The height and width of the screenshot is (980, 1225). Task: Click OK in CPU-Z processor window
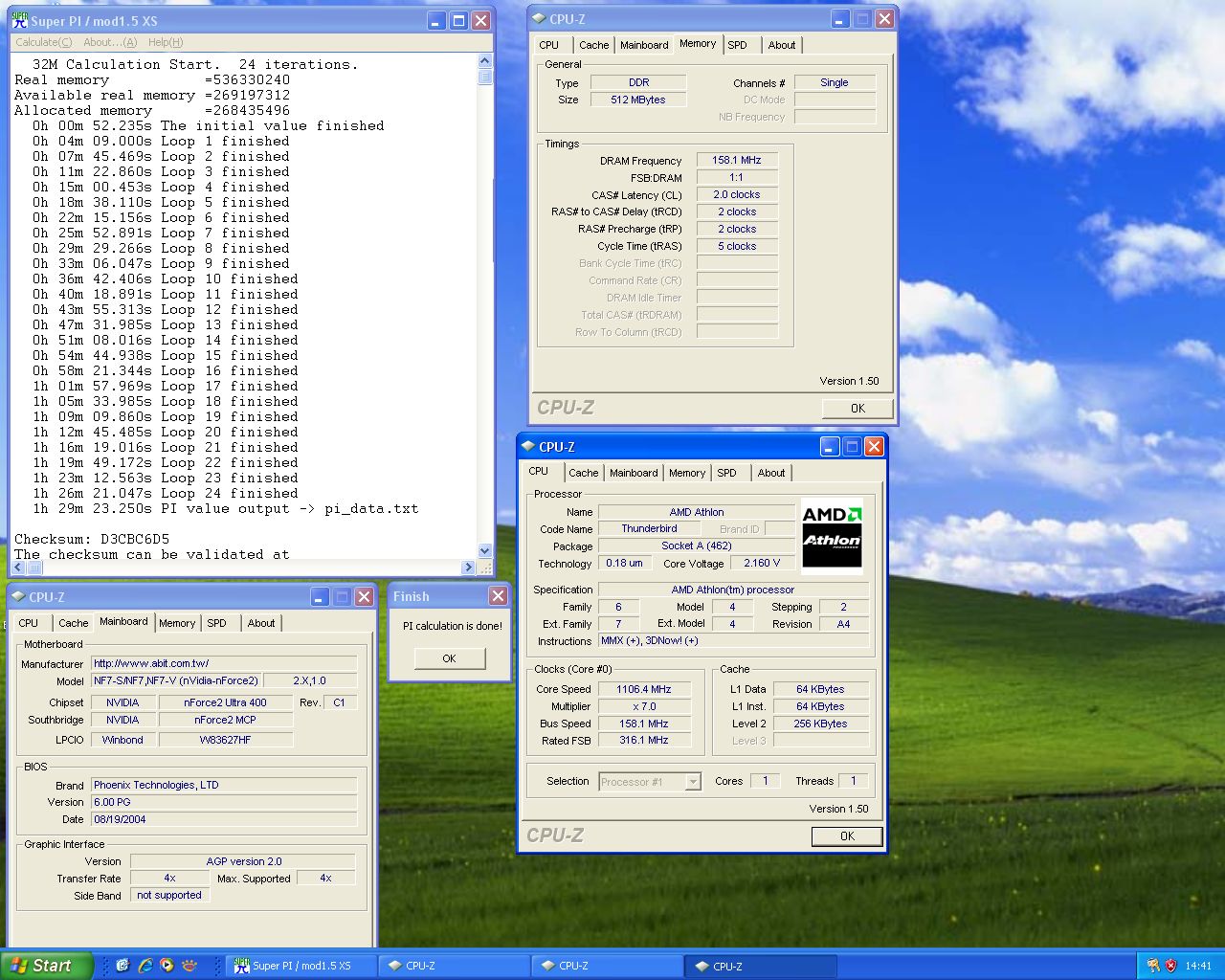coord(847,835)
